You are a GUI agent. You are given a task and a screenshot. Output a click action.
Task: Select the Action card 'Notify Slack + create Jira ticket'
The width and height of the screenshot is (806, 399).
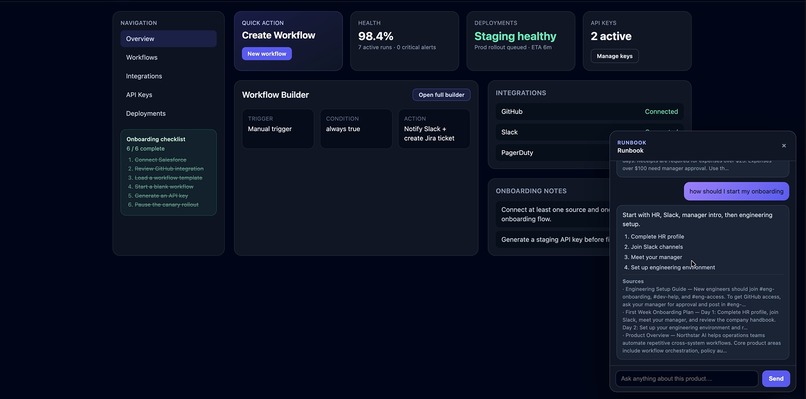point(434,129)
